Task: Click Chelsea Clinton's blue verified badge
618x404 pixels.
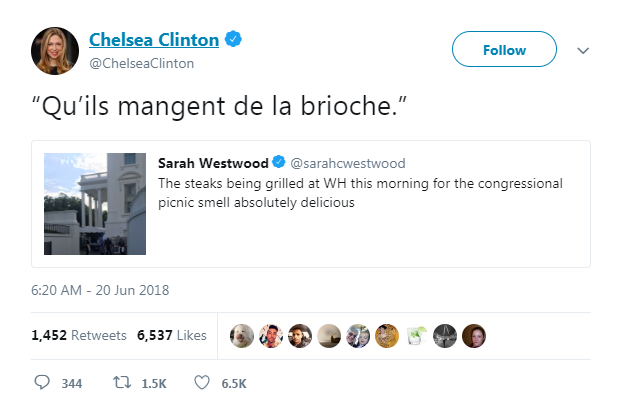Action: (x=233, y=40)
